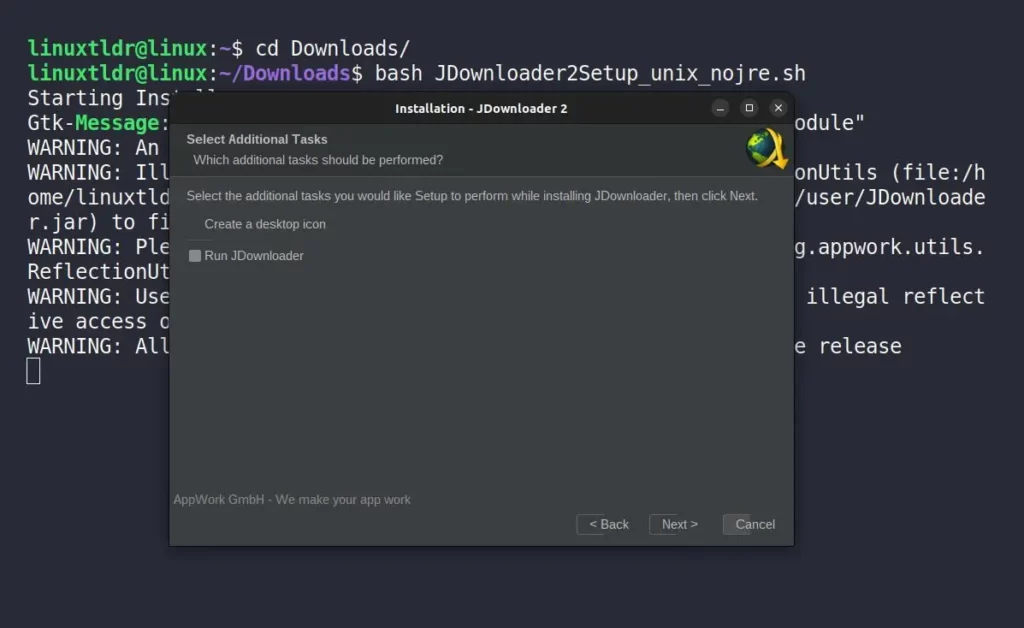Enable the Run JDownloader checkbox
1024x628 pixels.
click(195, 256)
